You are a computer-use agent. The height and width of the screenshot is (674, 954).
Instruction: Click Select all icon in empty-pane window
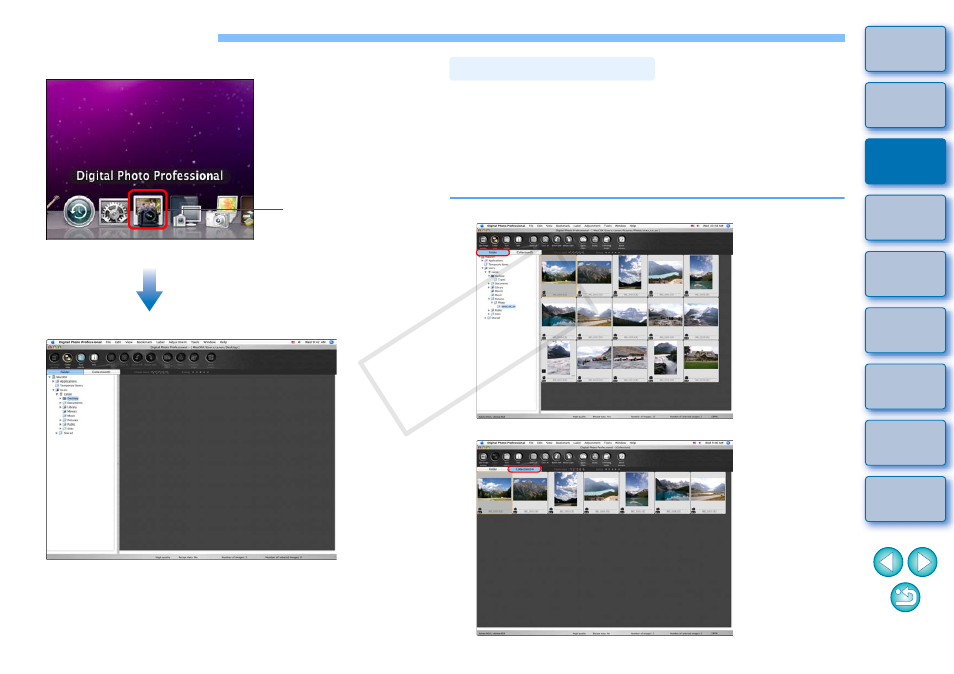click(x=111, y=358)
